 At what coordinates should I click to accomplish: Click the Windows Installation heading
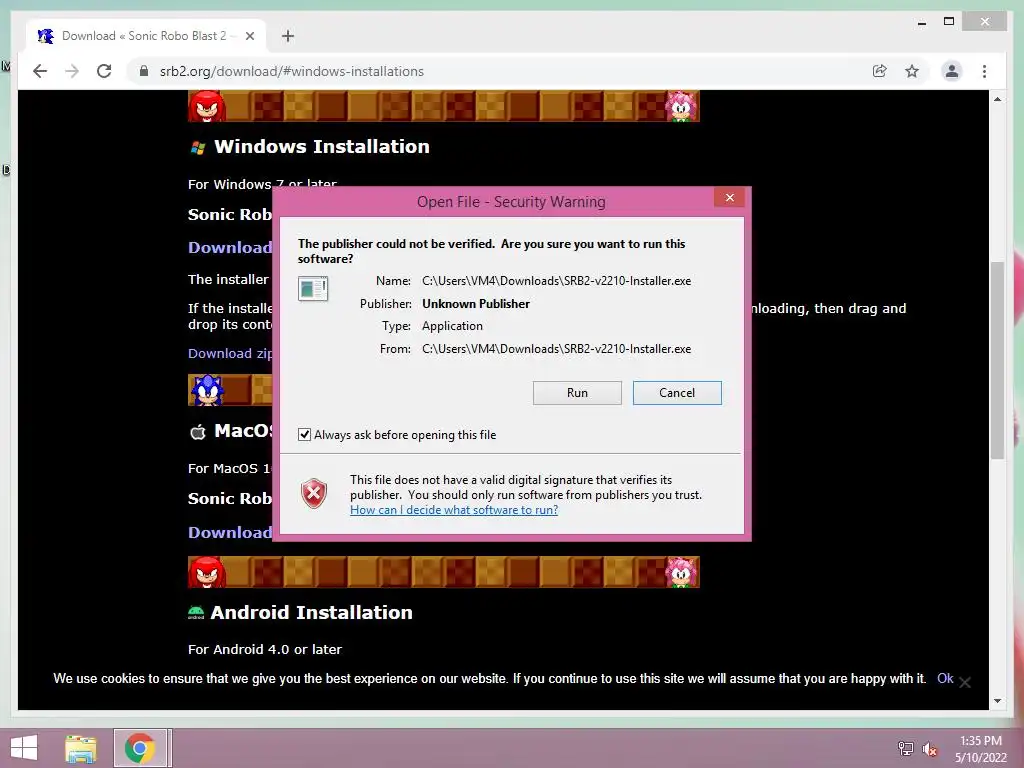[322, 146]
